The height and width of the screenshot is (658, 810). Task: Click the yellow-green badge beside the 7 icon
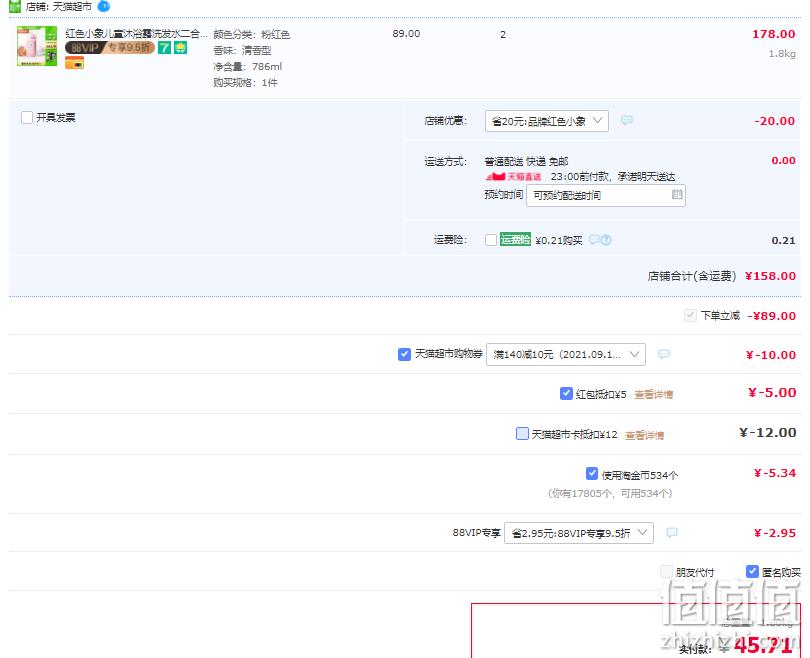click(180, 48)
